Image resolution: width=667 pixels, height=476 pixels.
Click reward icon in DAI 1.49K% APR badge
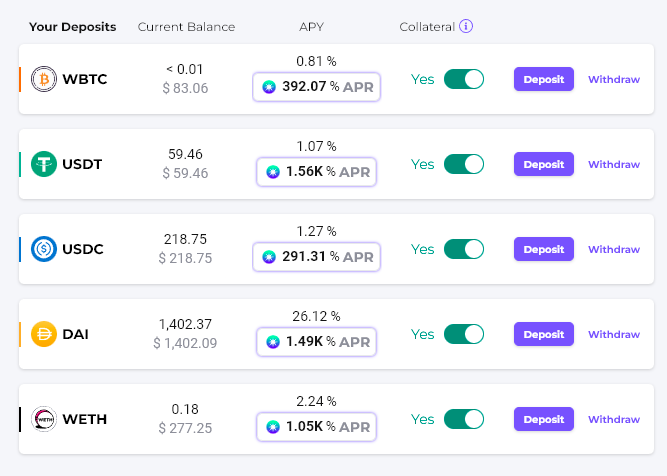point(273,342)
